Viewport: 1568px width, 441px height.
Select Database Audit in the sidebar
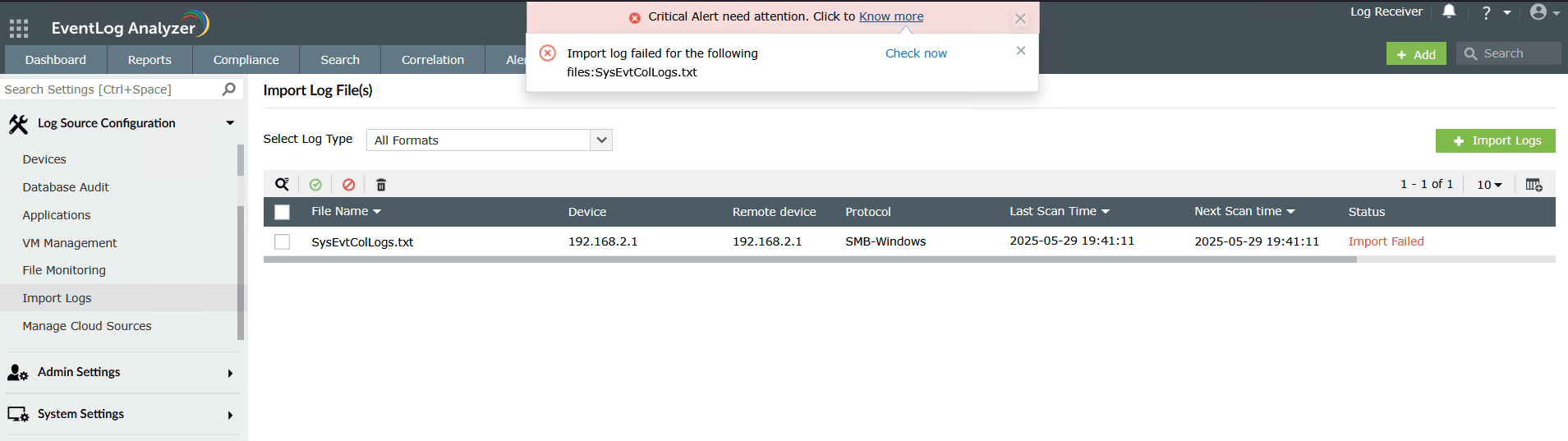coord(66,187)
